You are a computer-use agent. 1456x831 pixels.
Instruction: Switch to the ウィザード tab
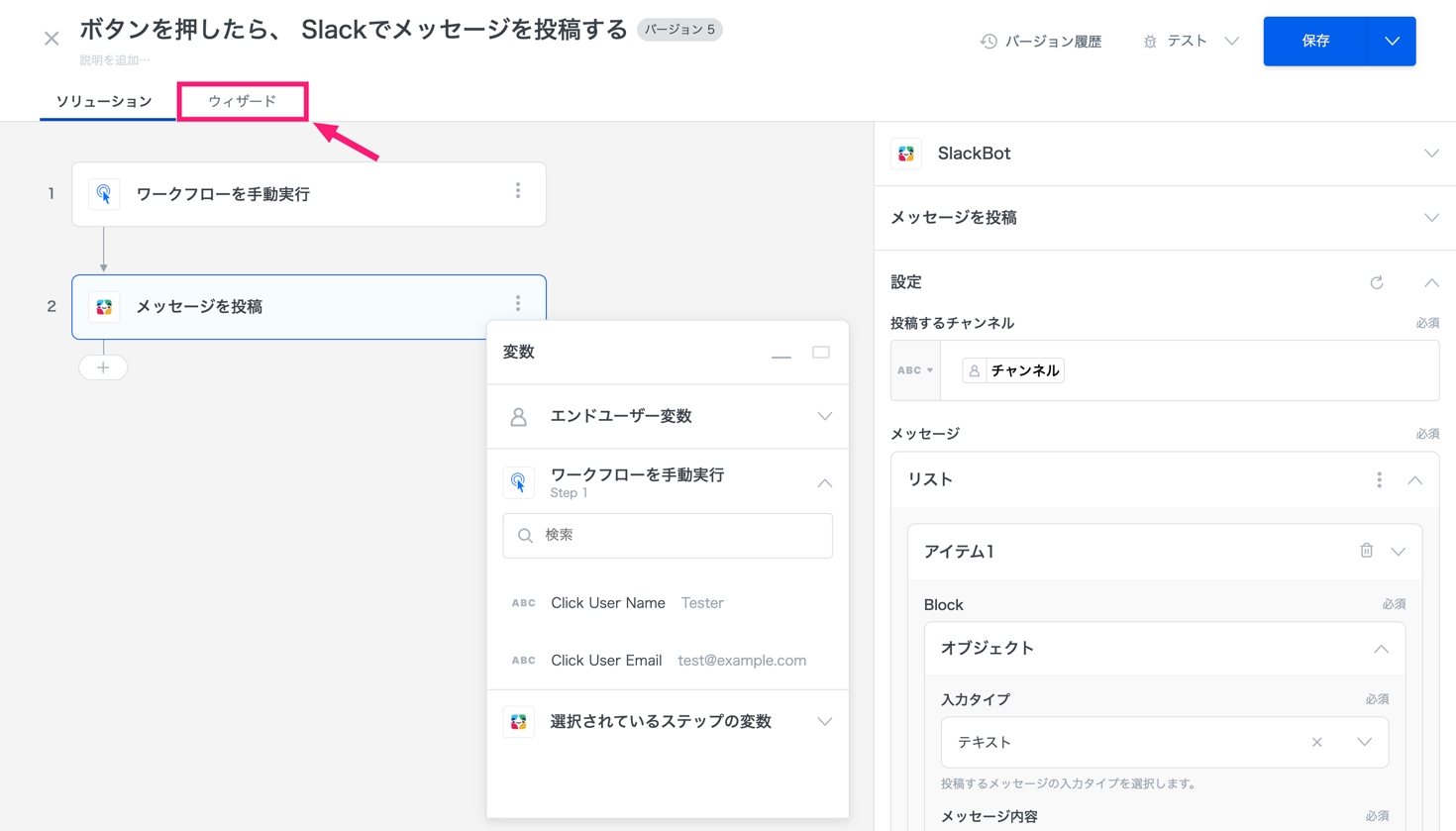click(x=243, y=101)
